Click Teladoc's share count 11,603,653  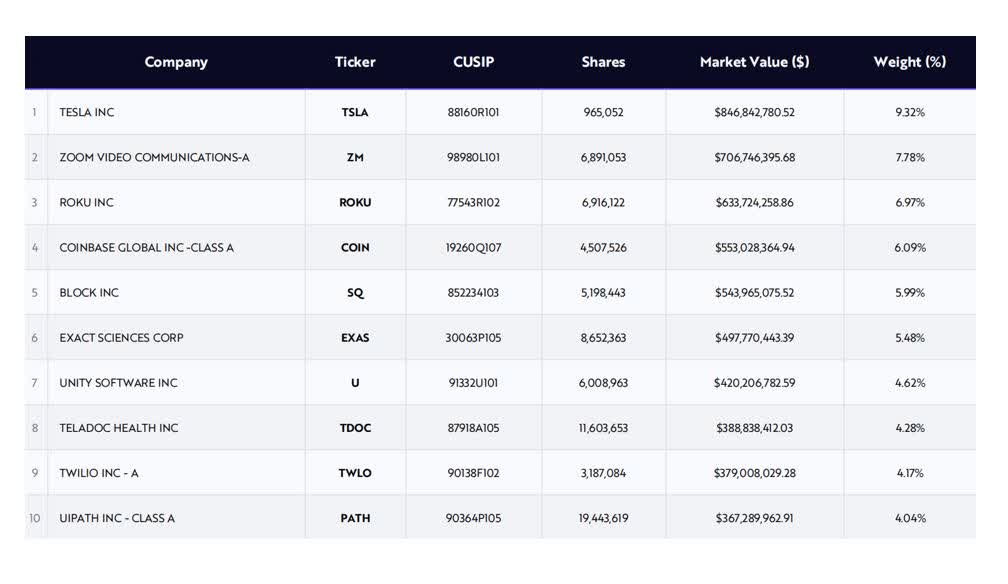603,428
